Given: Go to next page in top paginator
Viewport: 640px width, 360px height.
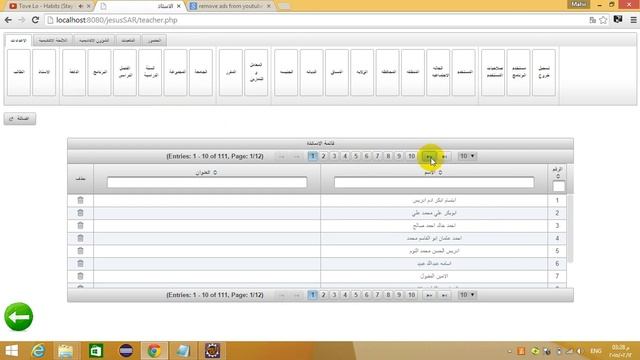Looking at the screenshot, I should (429, 156).
